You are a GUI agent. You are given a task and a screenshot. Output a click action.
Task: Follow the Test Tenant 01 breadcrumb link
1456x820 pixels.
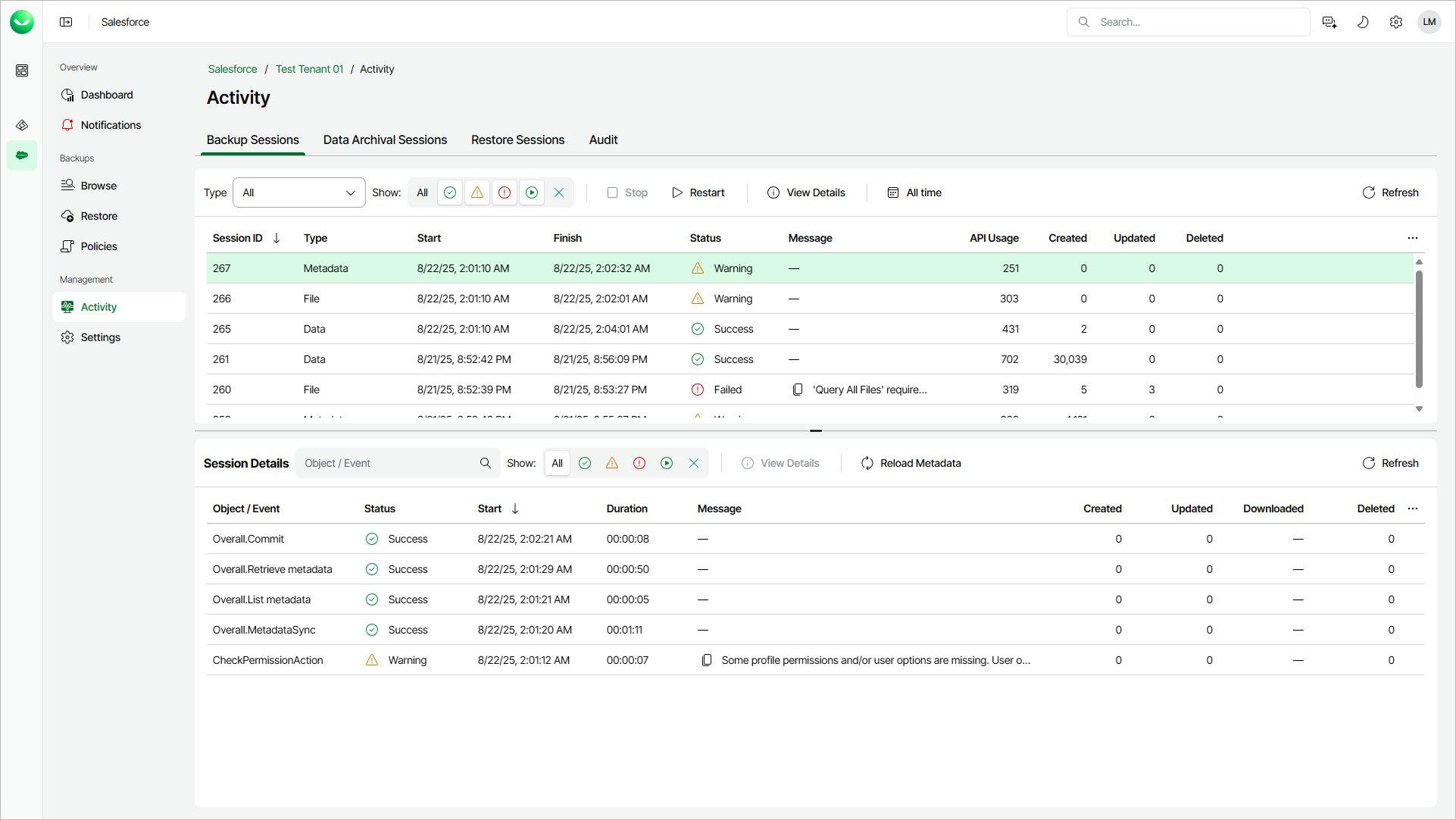pos(309,69)
